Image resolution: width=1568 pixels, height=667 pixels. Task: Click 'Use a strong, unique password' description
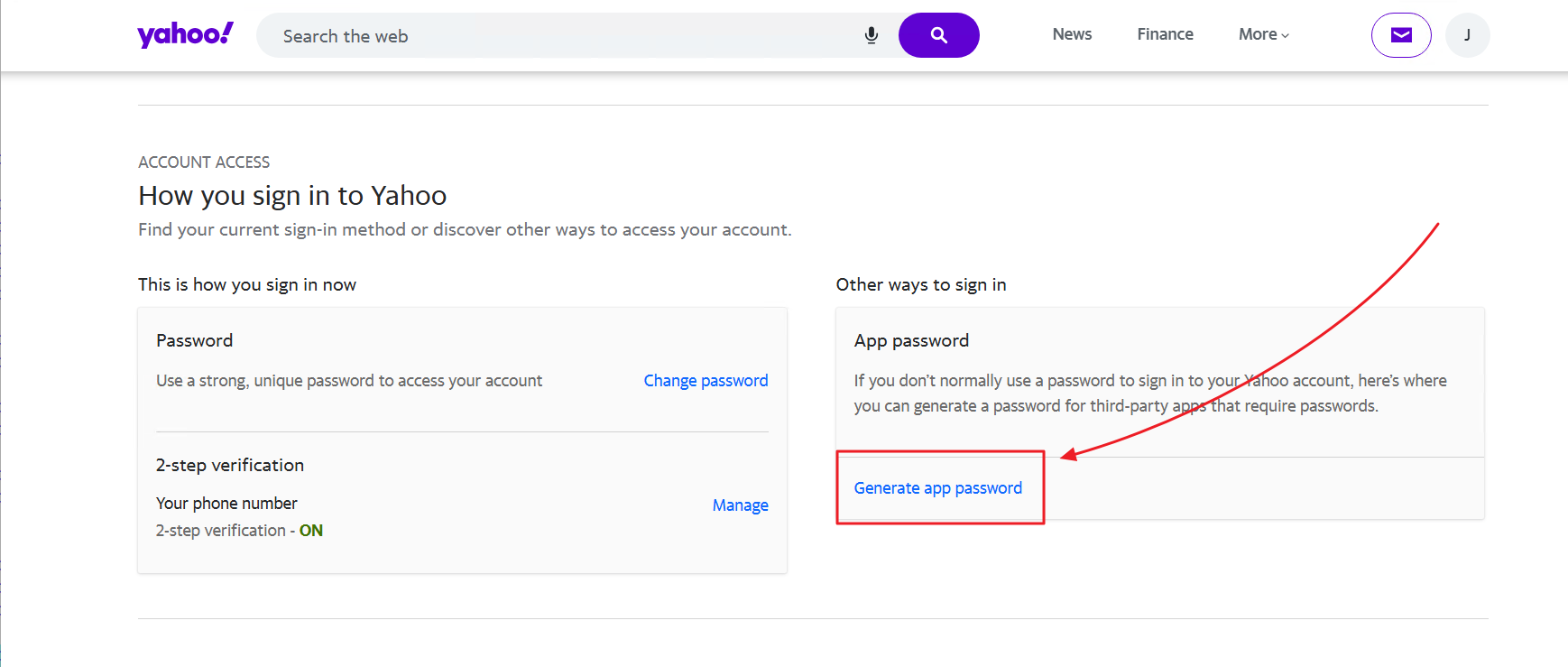point(349,381)
